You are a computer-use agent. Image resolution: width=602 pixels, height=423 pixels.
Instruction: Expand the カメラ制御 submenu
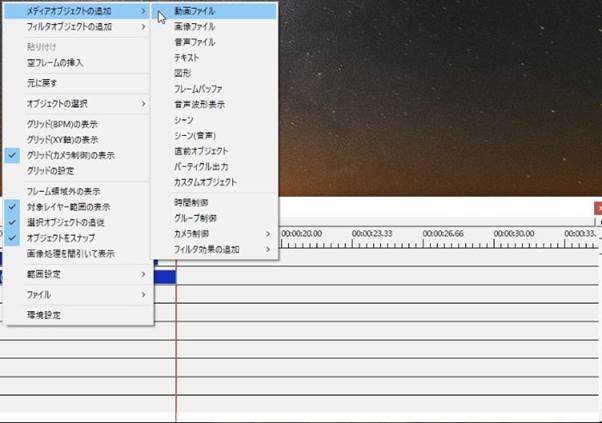coord(194,233)
